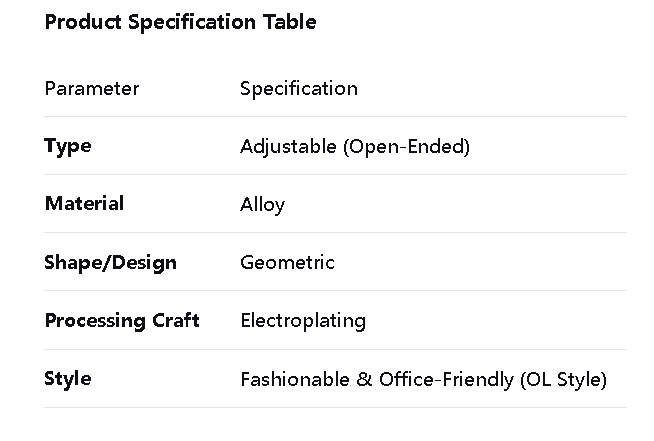This screenshot has height=441, width=654.
Task: Click the word Table in the heading
Action: 289,22
